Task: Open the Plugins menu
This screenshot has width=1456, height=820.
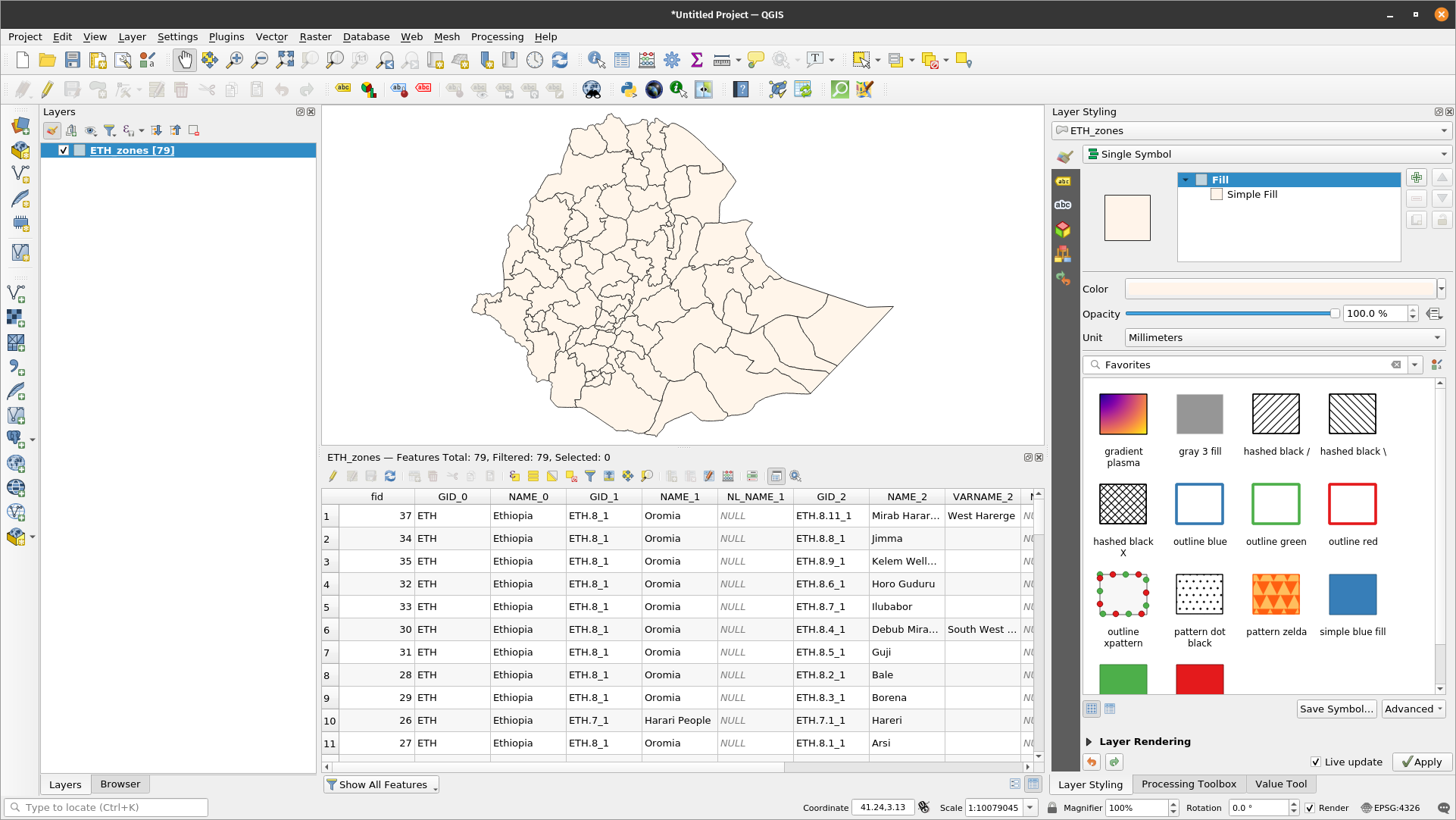Action: pos(227,36)
